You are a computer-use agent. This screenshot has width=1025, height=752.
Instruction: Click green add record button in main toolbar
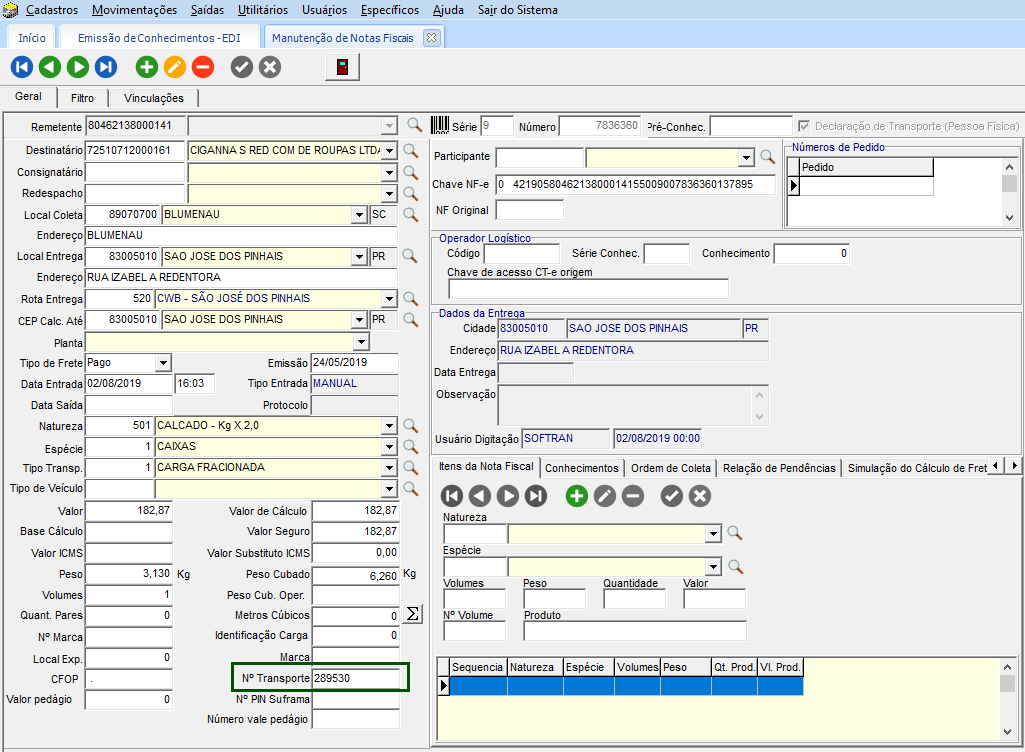[147, 67]
